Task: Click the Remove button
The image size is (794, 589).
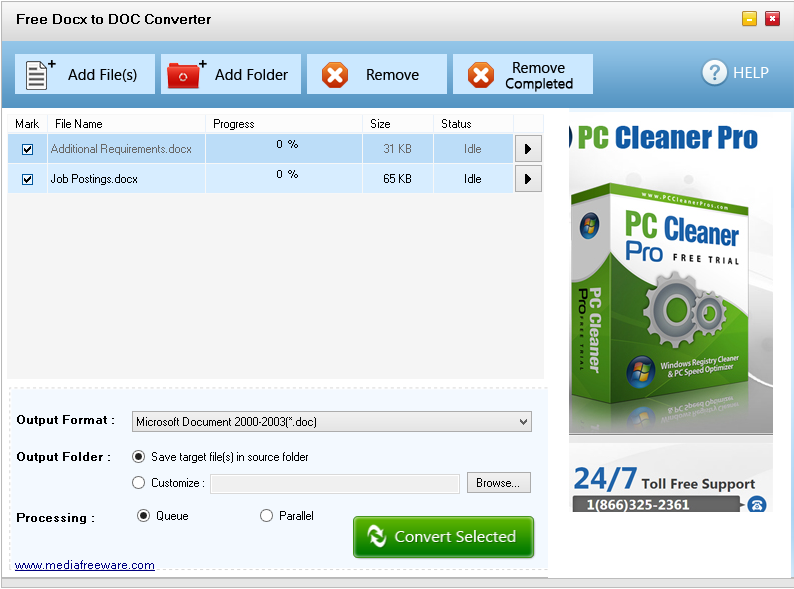Action: (377, 74)
